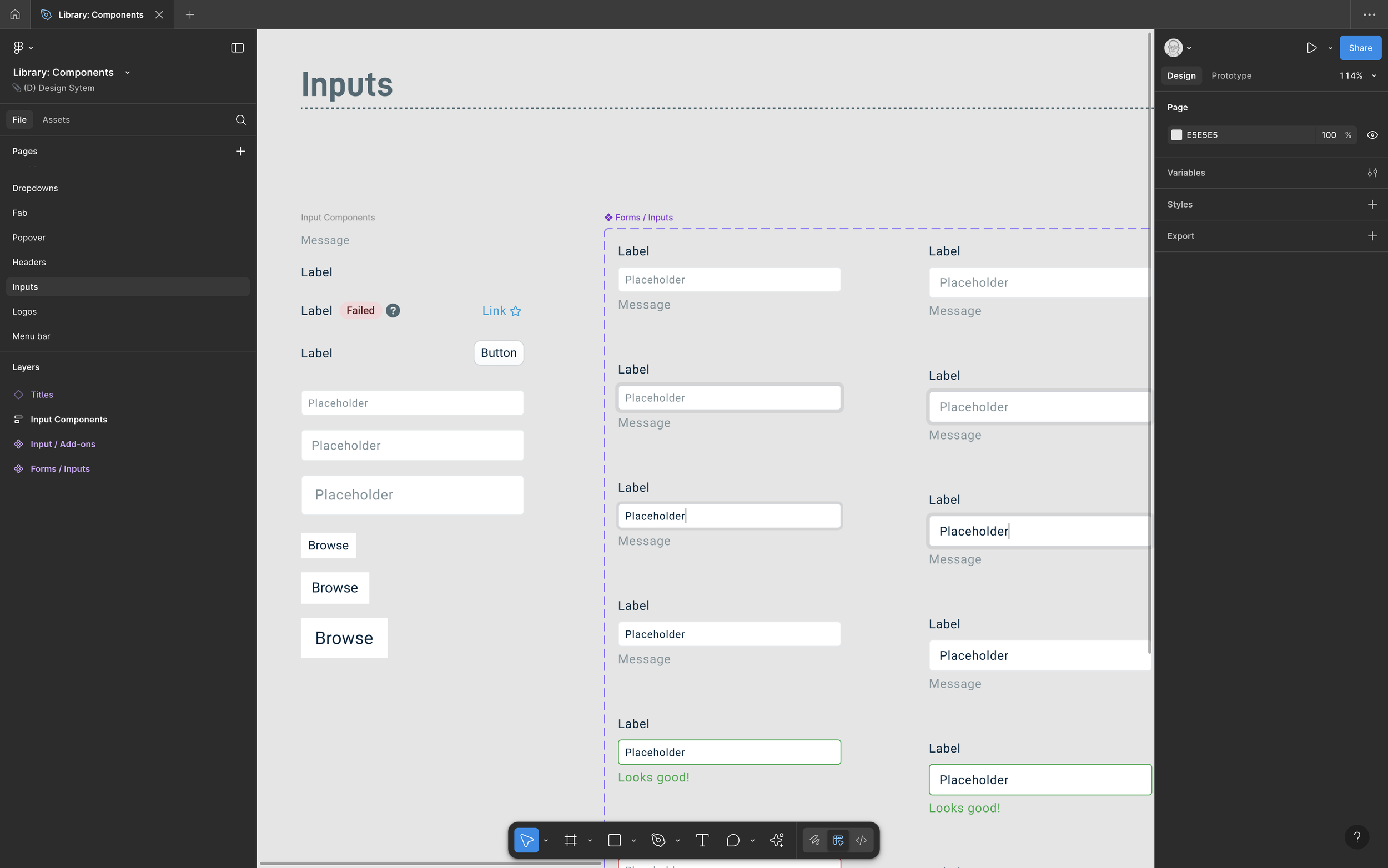Open the search in the left sidebar
1388x868 pixels.
pyautogui.click(x=240, y=119)
